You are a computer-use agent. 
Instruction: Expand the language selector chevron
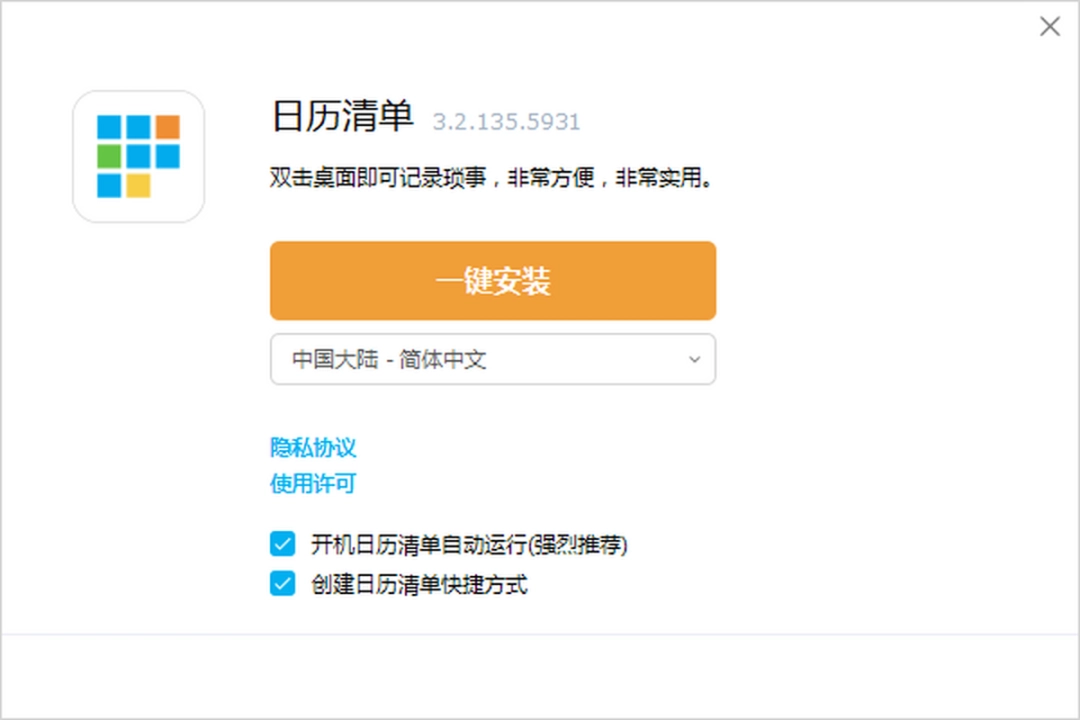(x=695, y=359)
